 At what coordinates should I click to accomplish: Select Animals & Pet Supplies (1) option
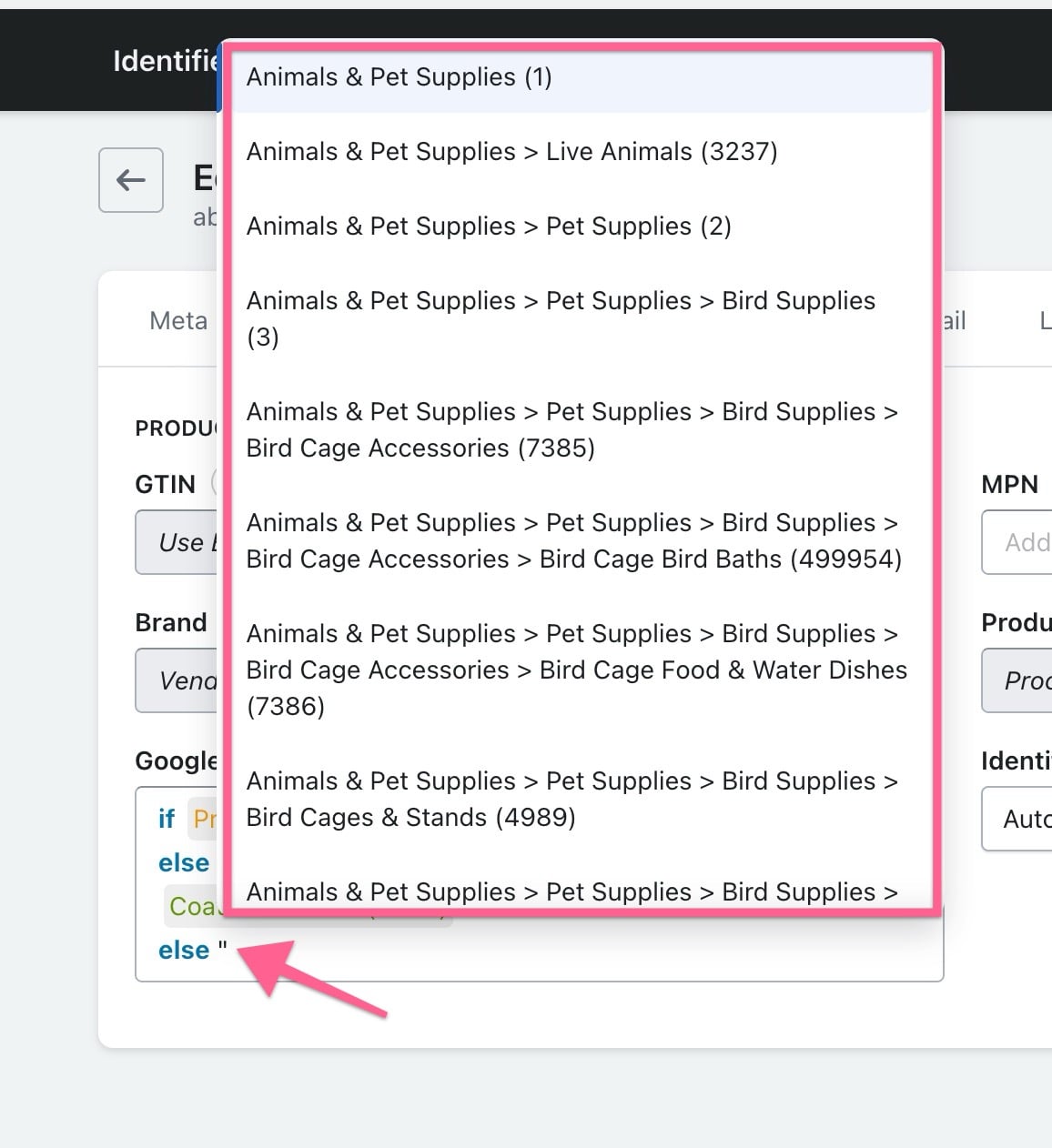pyautogui.click(x=582, y=77)
